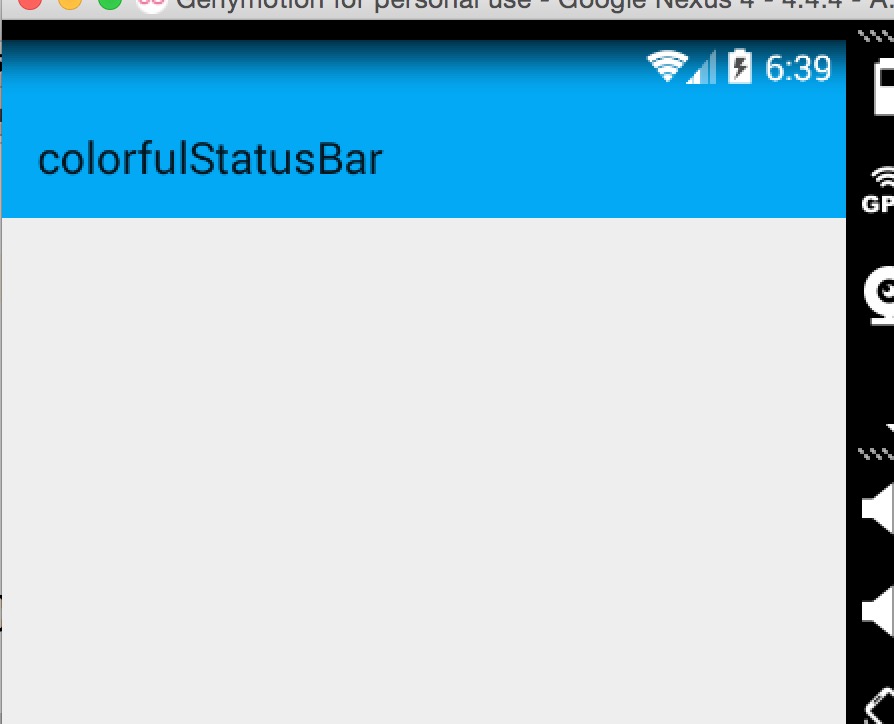
Task: Click the upper speaker volume icon
Action: [878, 508]
